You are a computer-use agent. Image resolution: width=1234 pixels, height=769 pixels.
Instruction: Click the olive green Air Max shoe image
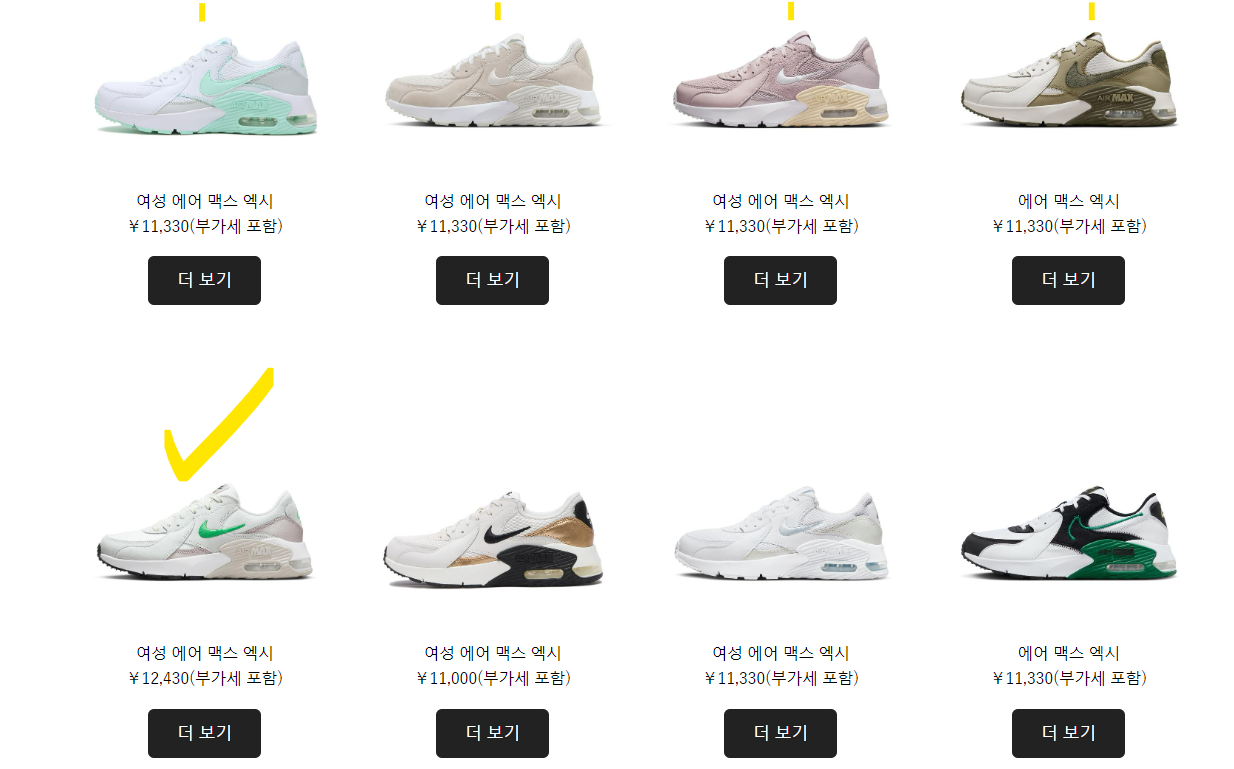[x=1069, y=80]
